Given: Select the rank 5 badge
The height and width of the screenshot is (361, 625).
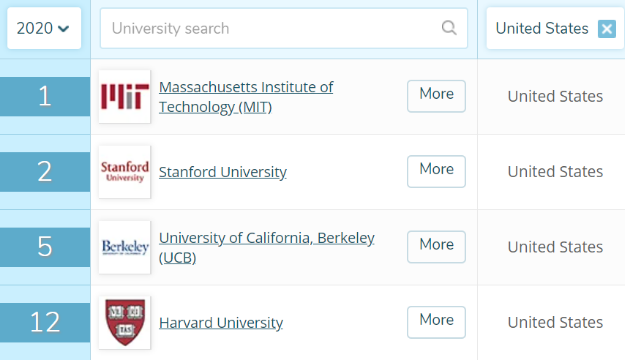Looking at the screenshot, I should [x=45, y=247].
